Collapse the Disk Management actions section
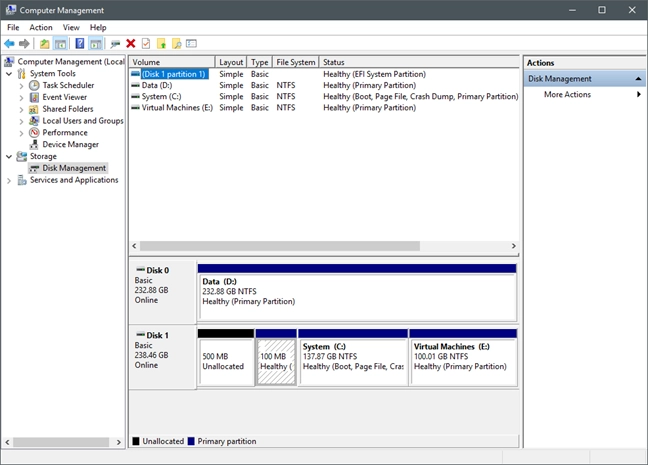This screenshot has width=648, height=465. (638, 79)
